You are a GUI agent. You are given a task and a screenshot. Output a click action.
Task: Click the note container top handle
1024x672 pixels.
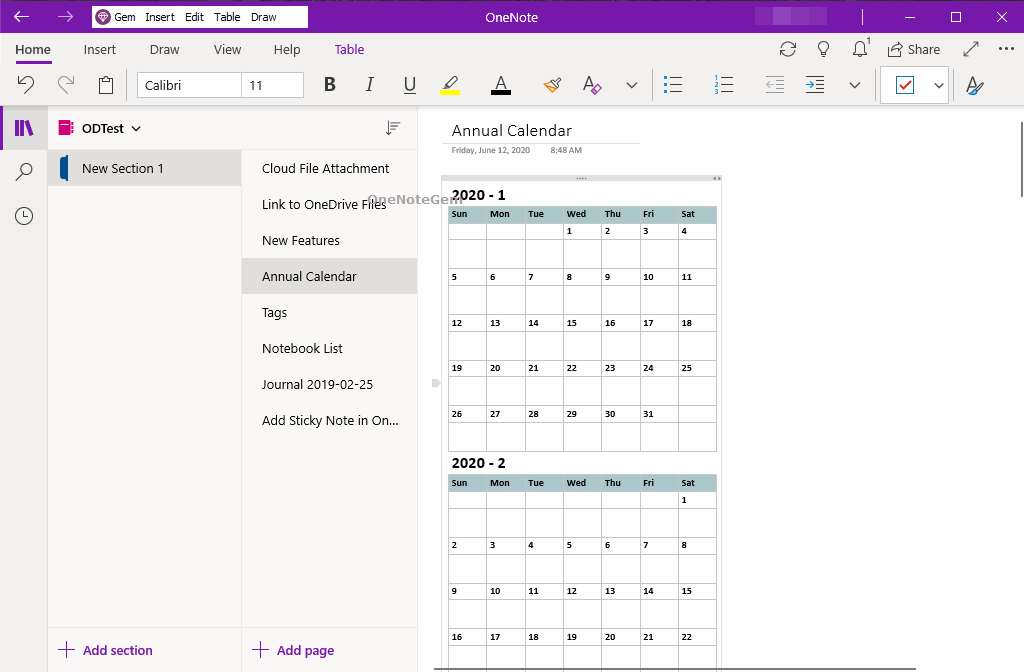(581, 178)
